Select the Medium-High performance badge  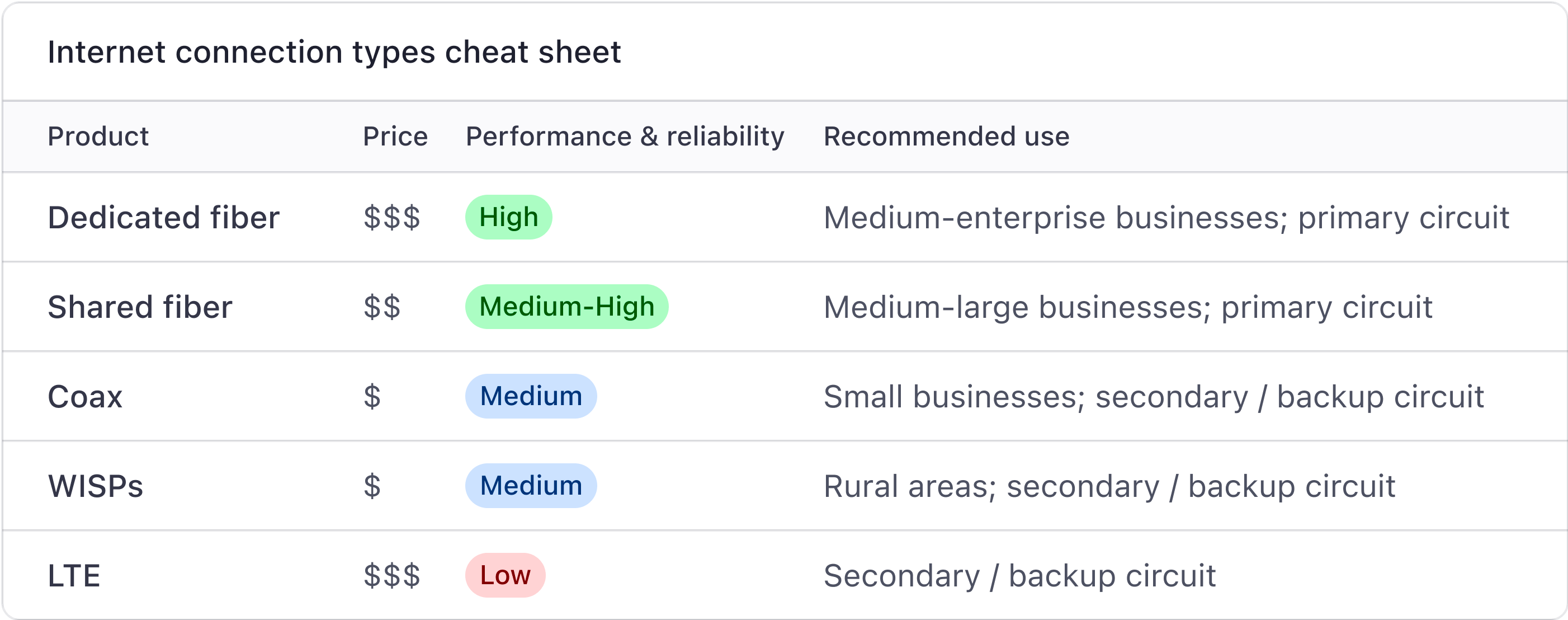coord(566,307)
